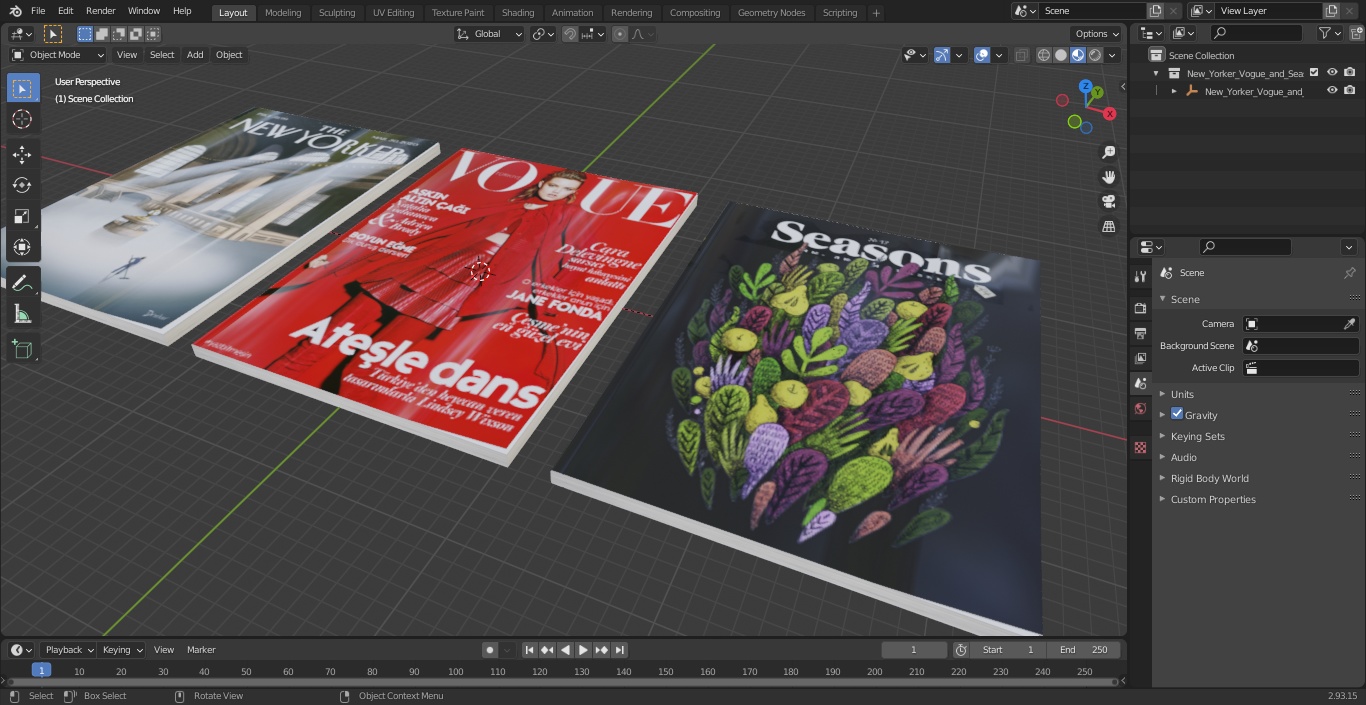Switch to material preview shading
Viewport: 1366px width, 705px height.
pyautogui.click(x=1078, y=55)
